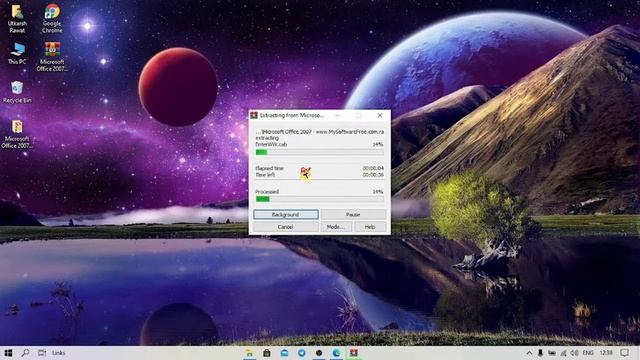Select the Microsoft Office 2007 folder icon
Screen dimensions: 640x360
(17, 134)
